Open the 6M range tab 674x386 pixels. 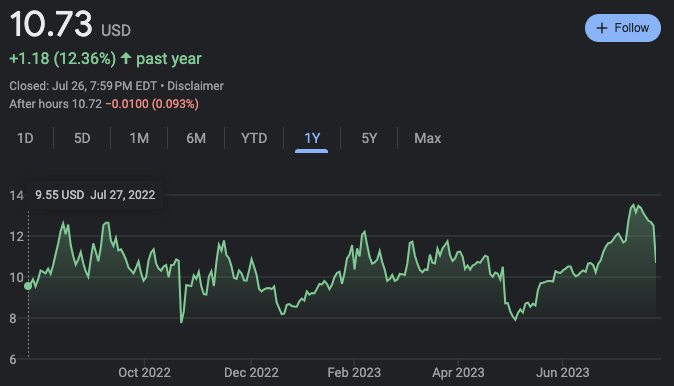tap(196, 138)
